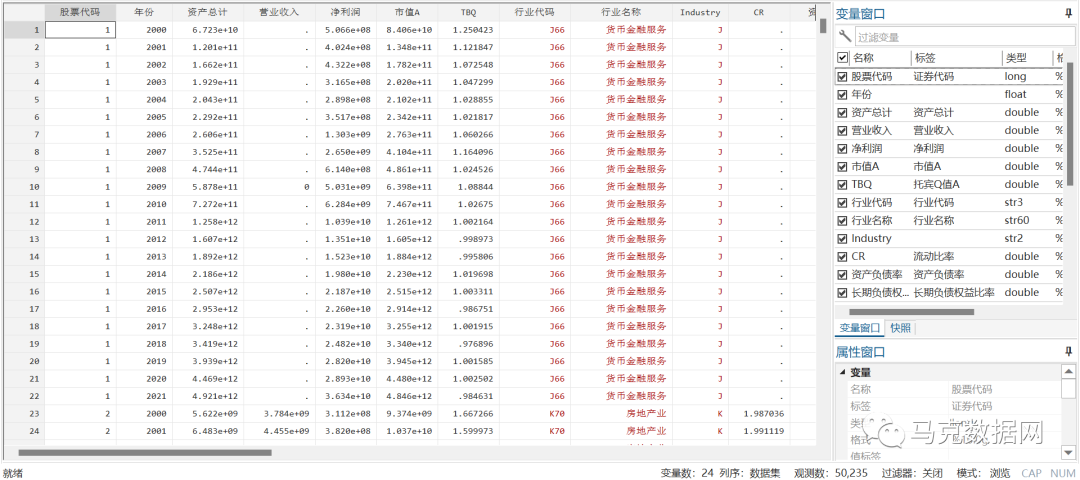Switch to the 变量窗口 tab

coord(859,328)
